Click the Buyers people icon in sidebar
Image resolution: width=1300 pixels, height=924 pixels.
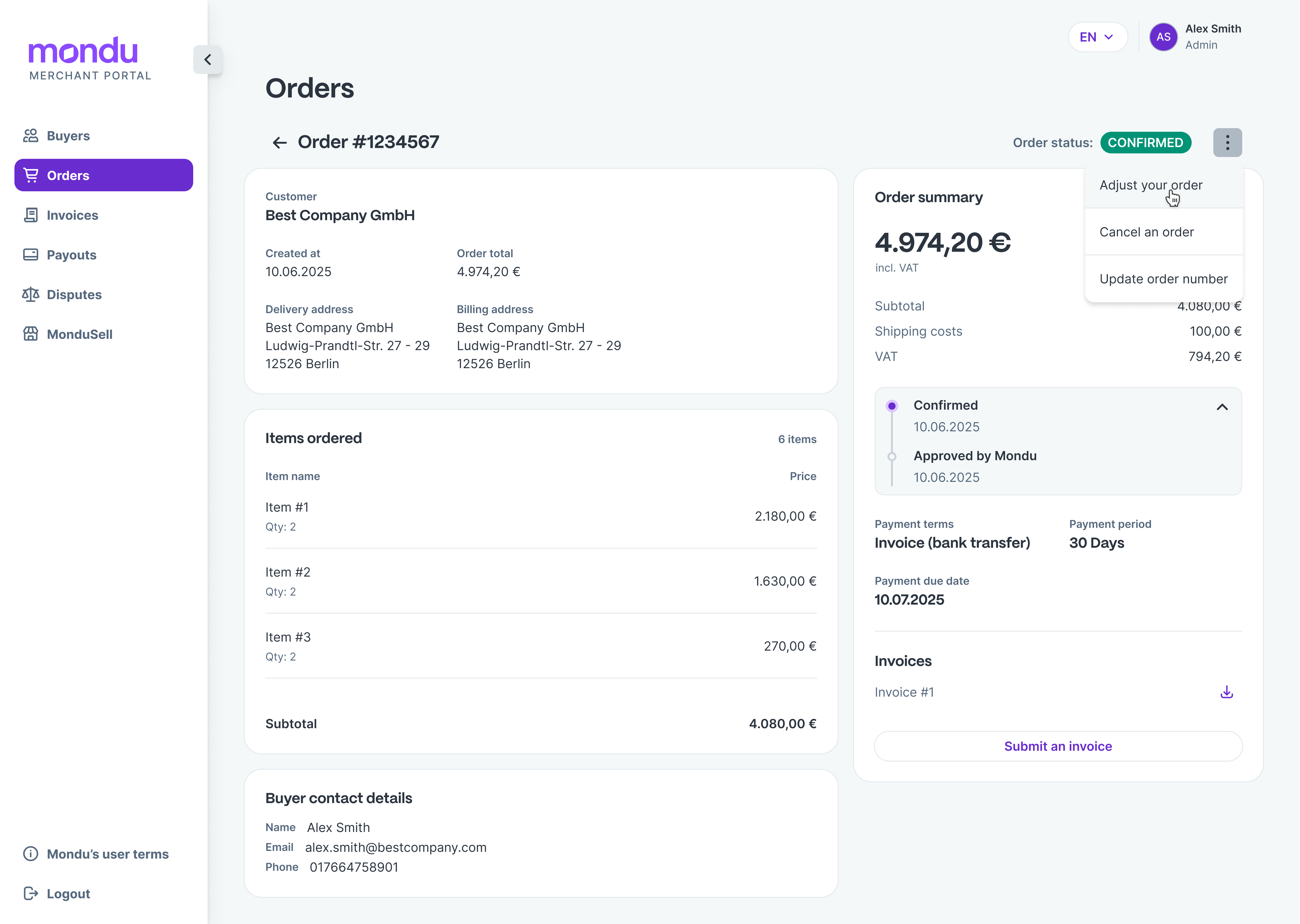(x=31, y=135)
